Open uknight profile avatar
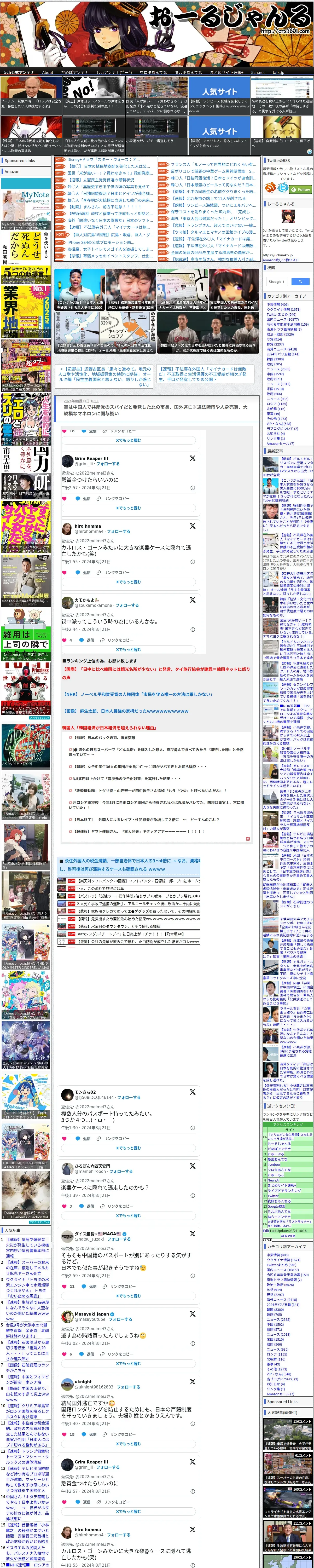 point(68,1385)
